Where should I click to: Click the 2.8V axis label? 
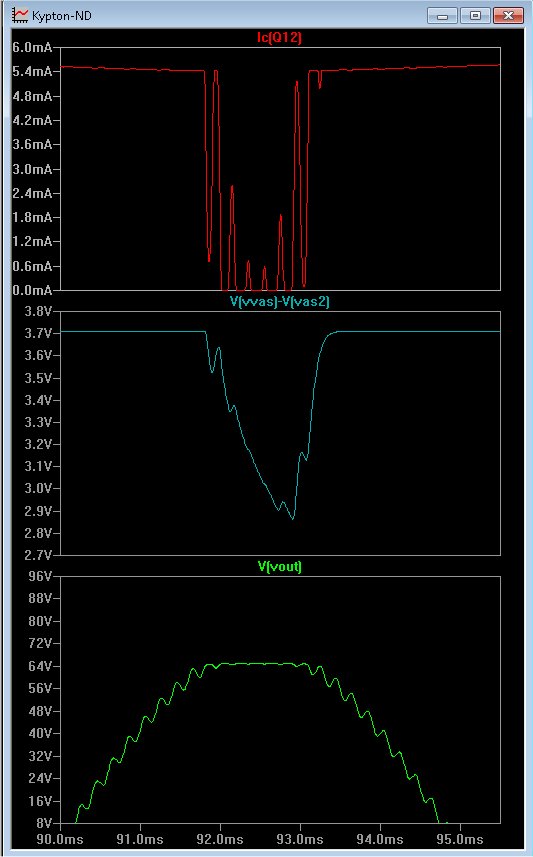[x=38, y=533]
